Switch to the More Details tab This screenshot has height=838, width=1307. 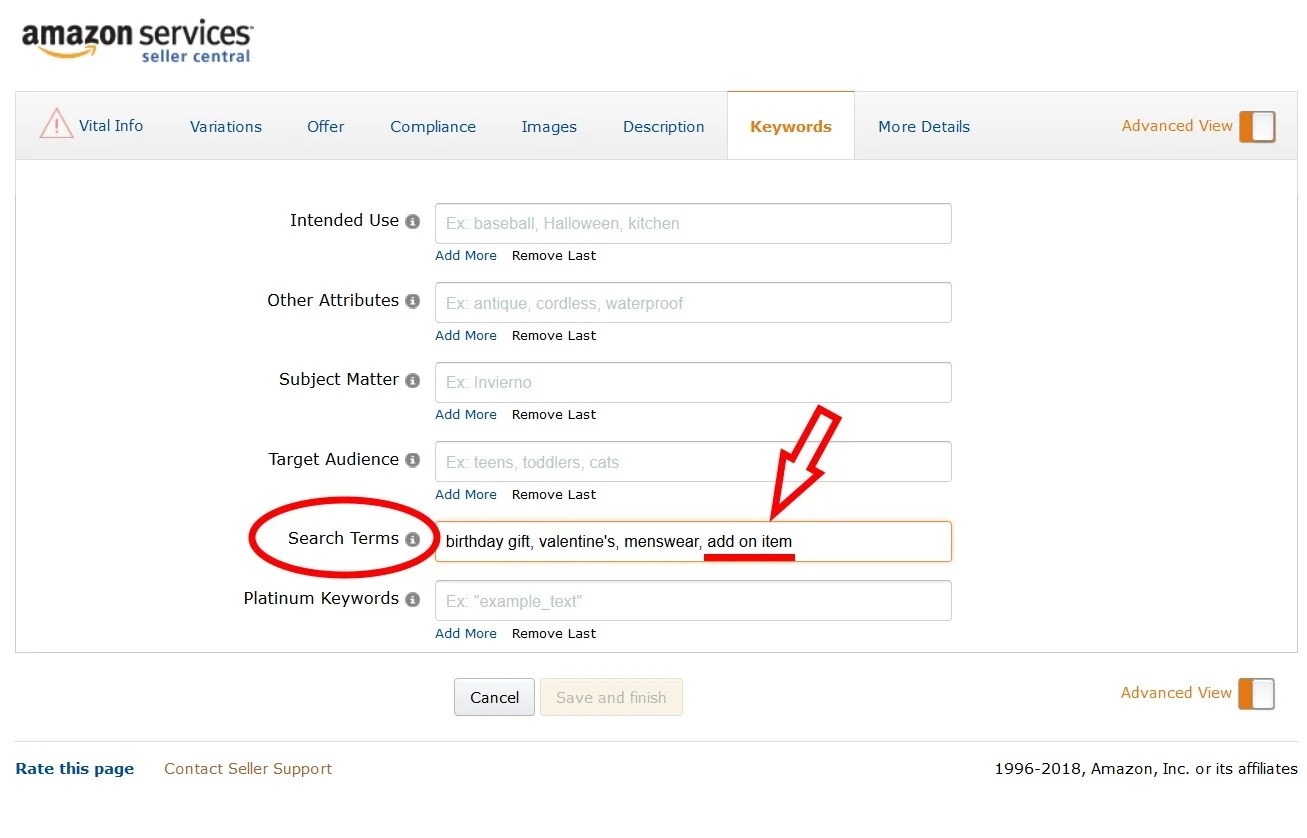pyautogui.click(x=923, y=126)
